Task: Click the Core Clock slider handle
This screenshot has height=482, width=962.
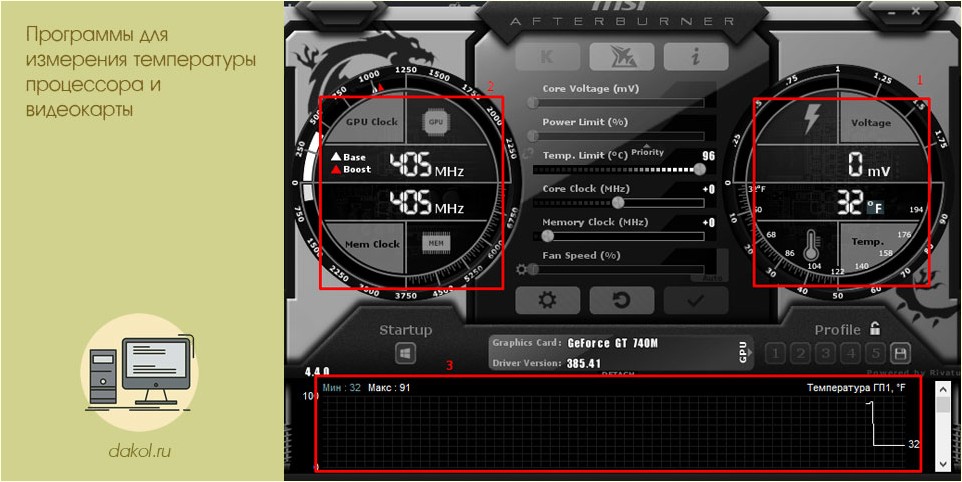Action: tap(618, 202)
